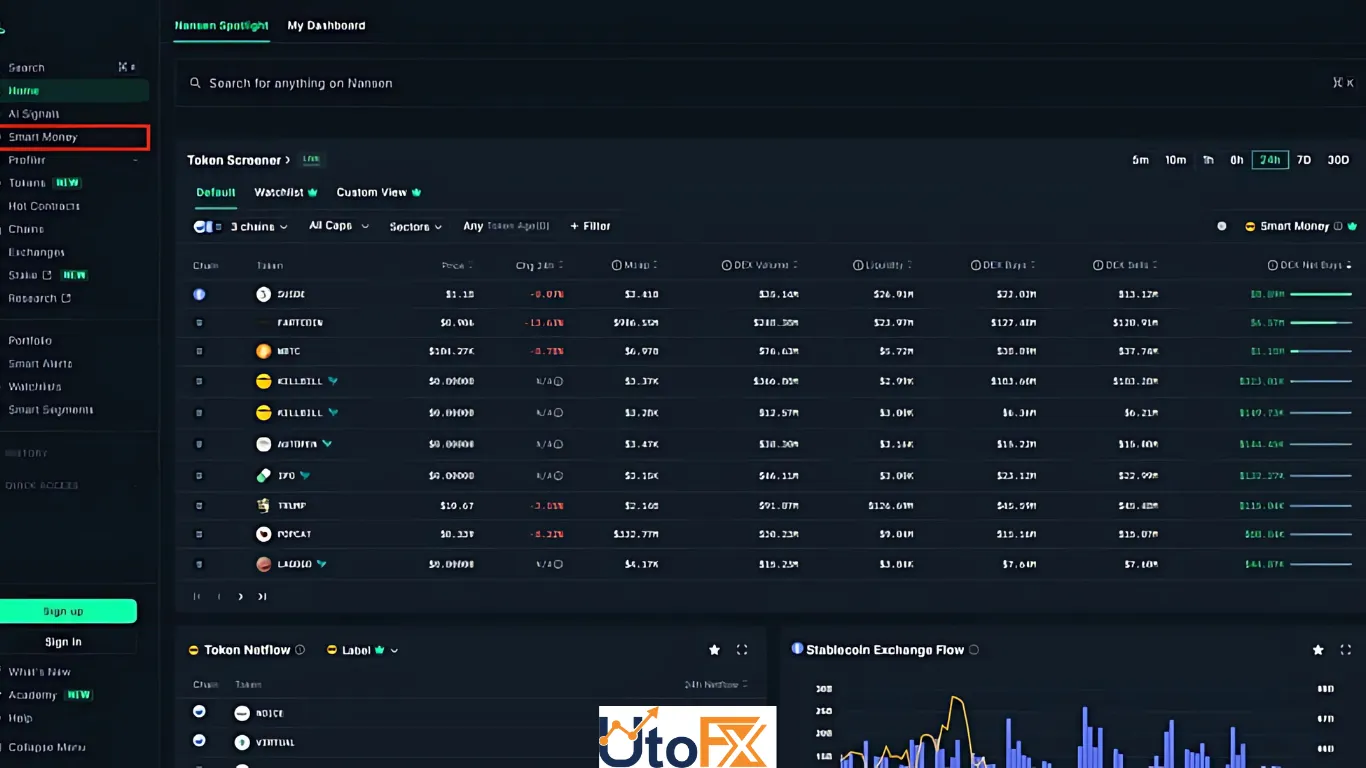Star the Stablecoin Exchange Flow panel
This screenshot has height=768, width=1366.
[x=1318, y=650]
